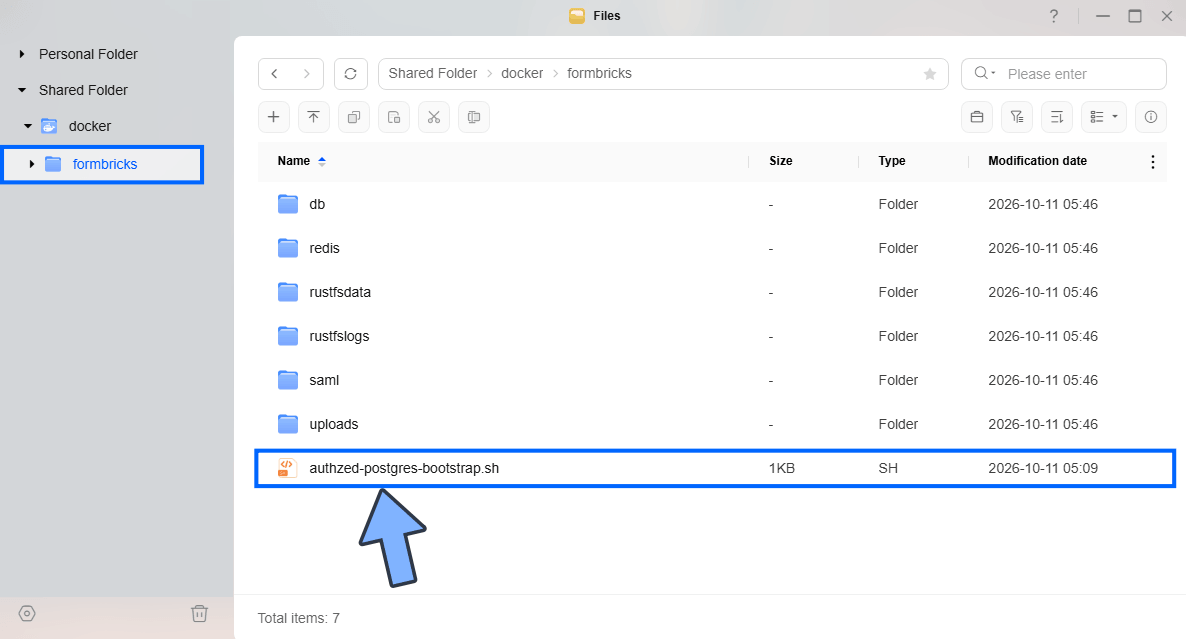Sort files by the Type column
The height and width of the screenshot is (639, 1186).
coord(892,161)
